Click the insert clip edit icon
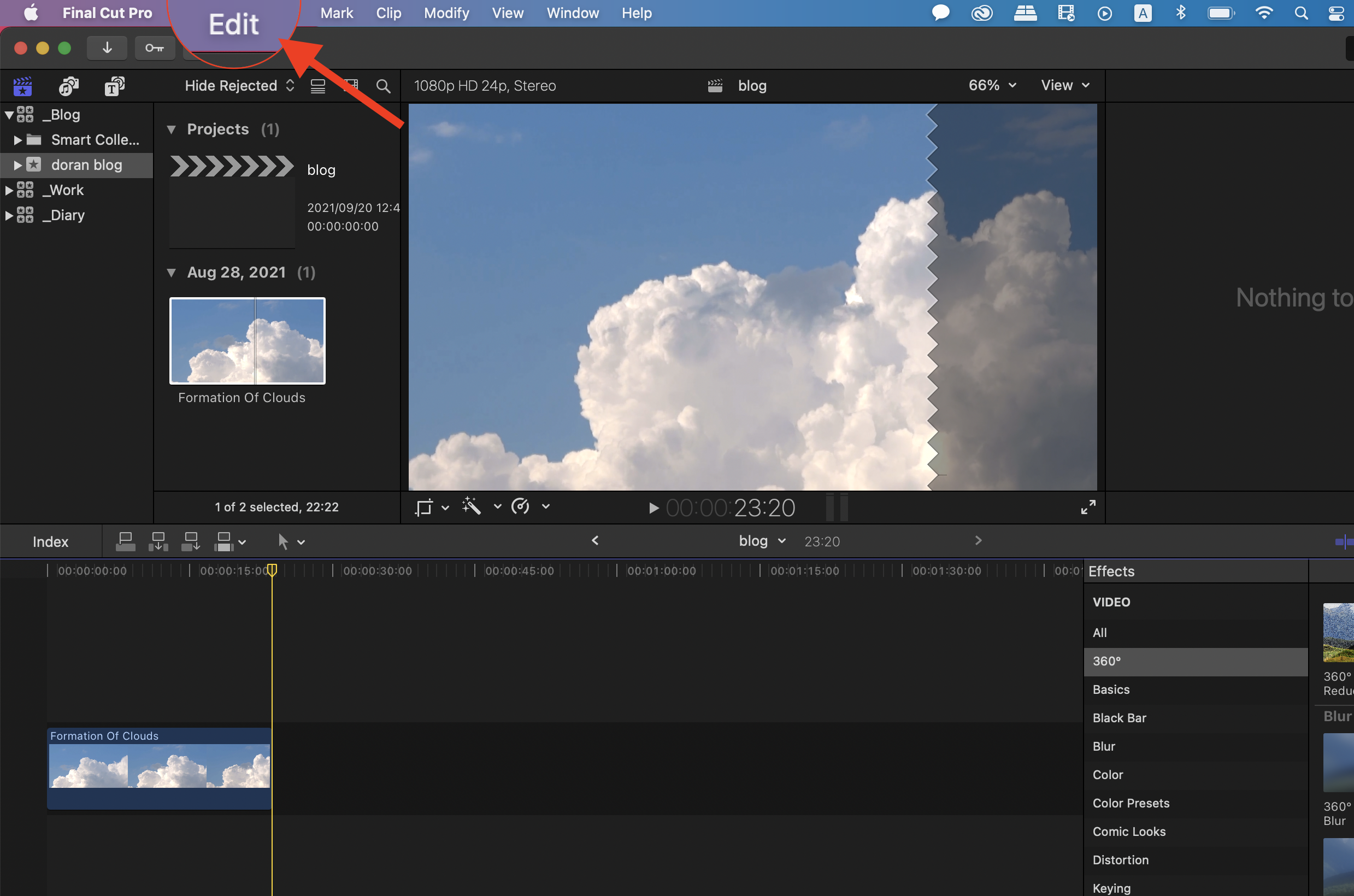 158,541
